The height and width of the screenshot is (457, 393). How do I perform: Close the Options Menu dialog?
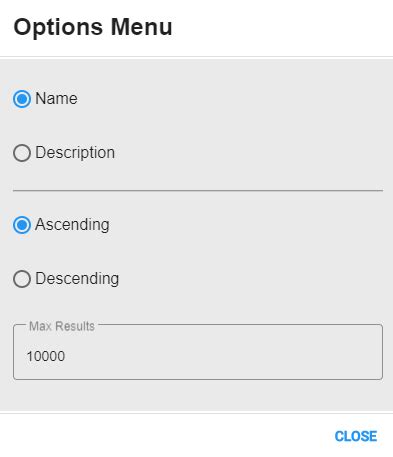(x=356, y=436)
